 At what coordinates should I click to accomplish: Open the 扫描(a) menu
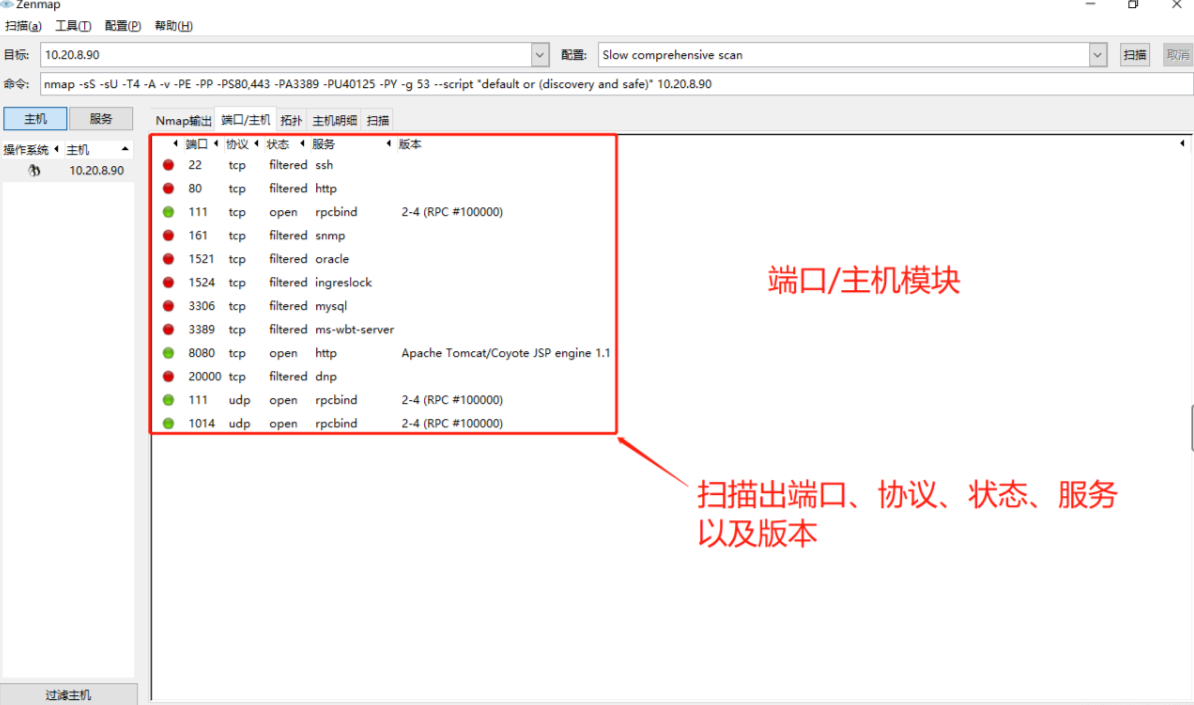[23, 26]
